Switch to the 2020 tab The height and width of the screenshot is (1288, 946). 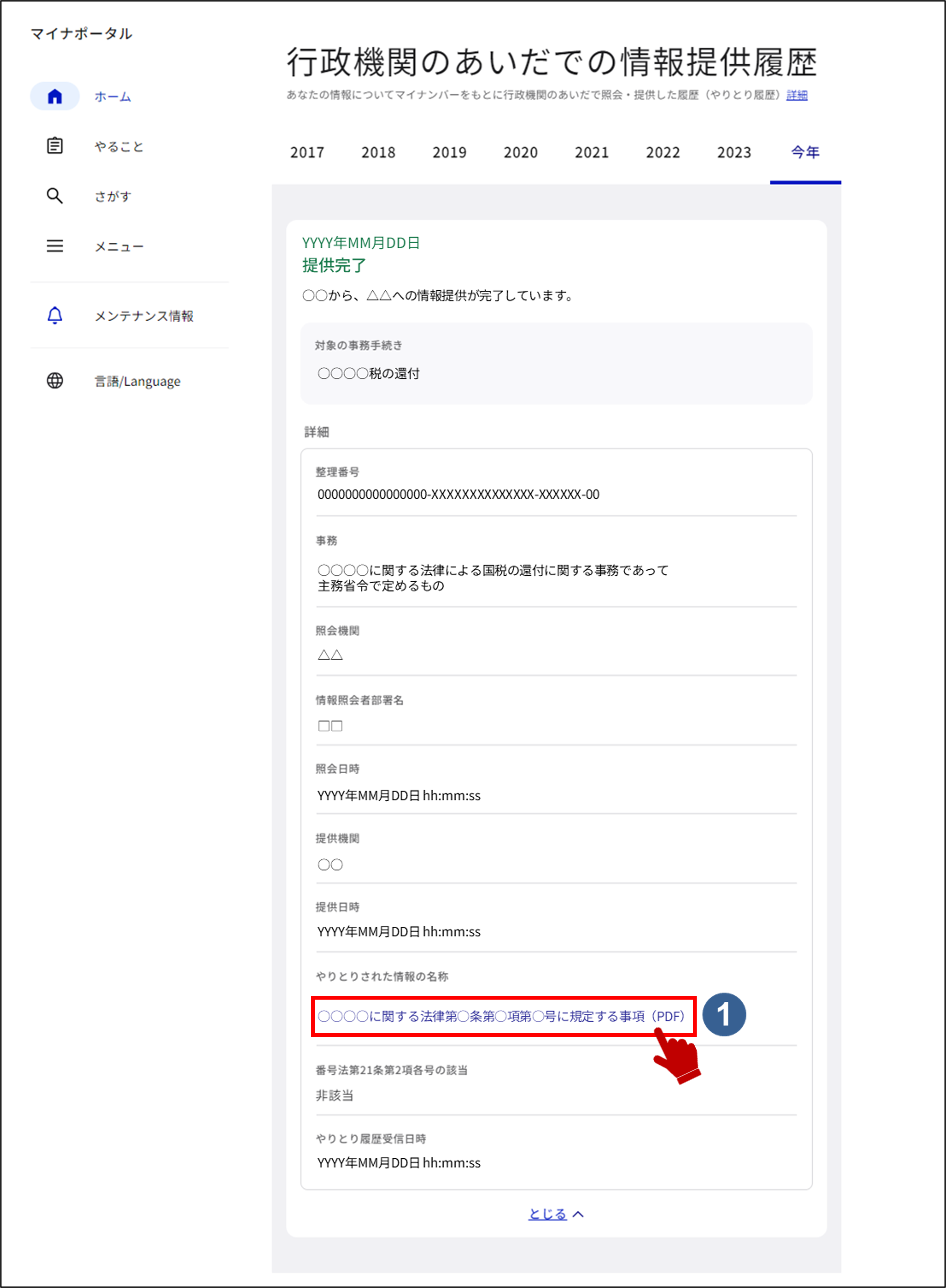click(x=521, y=152)
